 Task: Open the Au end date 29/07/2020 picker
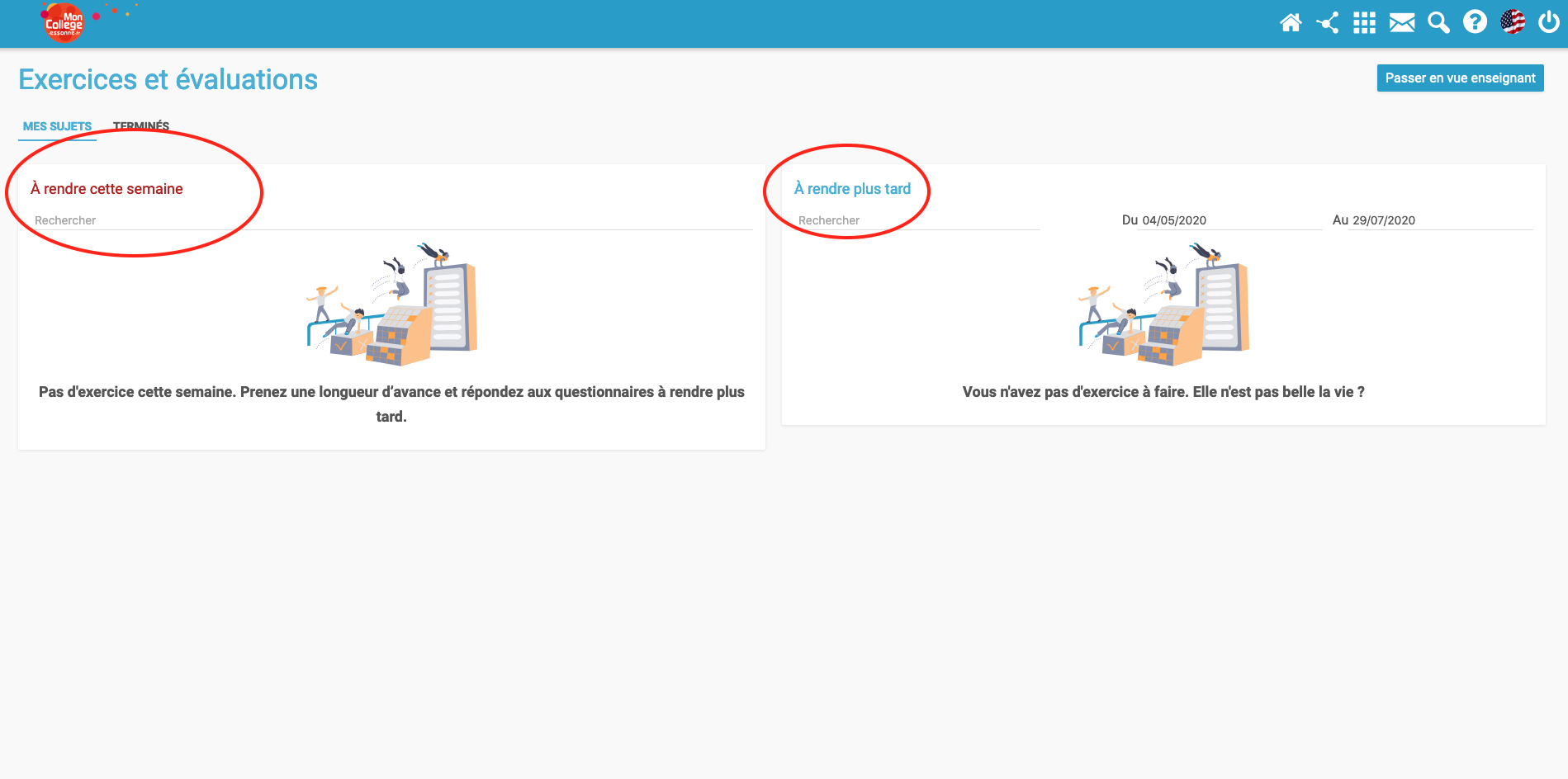1439,220
